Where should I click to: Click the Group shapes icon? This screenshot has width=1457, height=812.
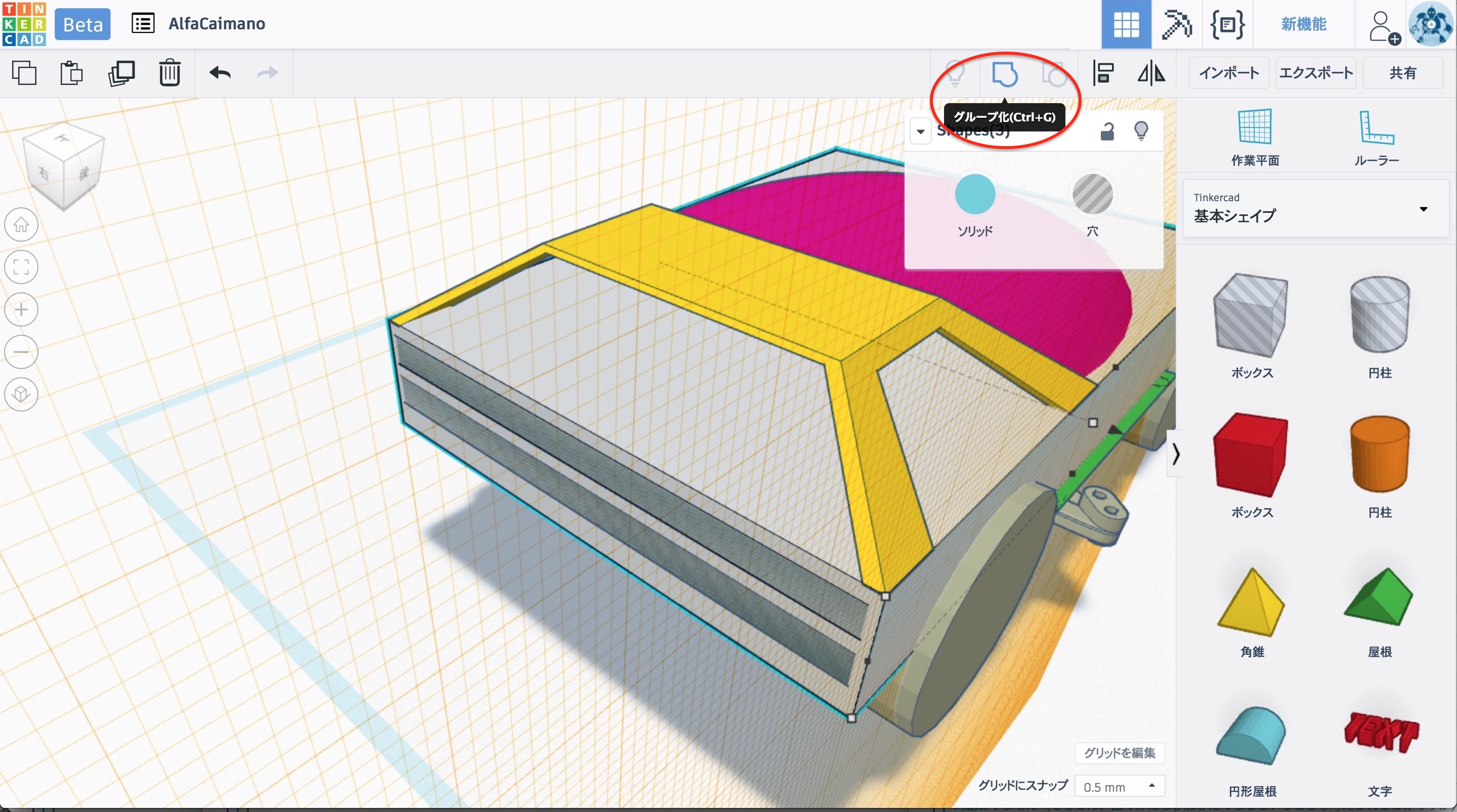(1005, 74)
